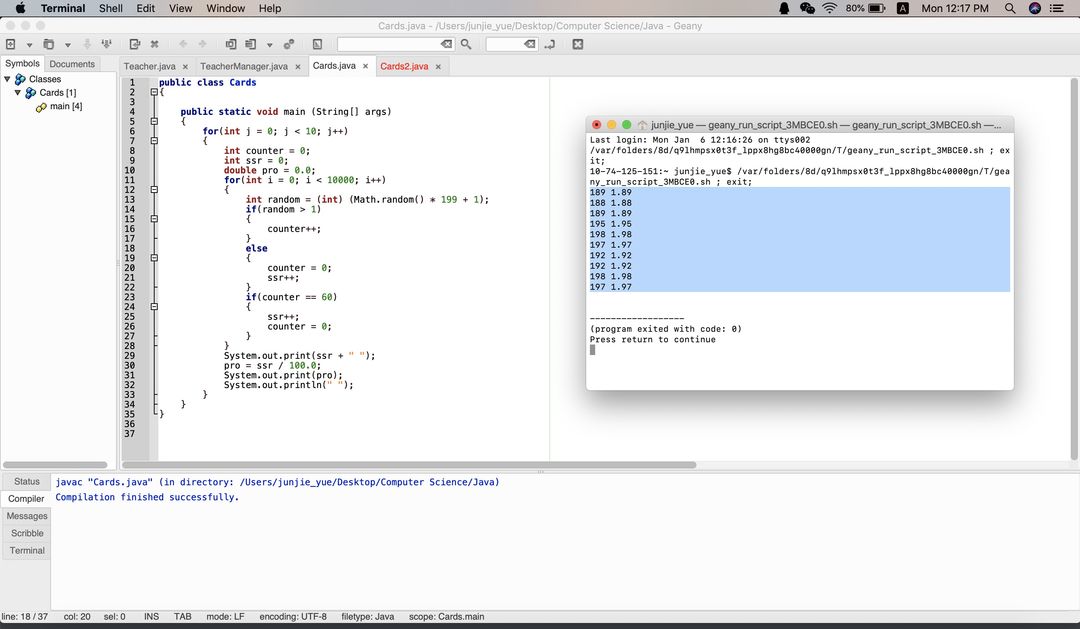
Task: Open the Shell menu
Action: pos(111,8)
